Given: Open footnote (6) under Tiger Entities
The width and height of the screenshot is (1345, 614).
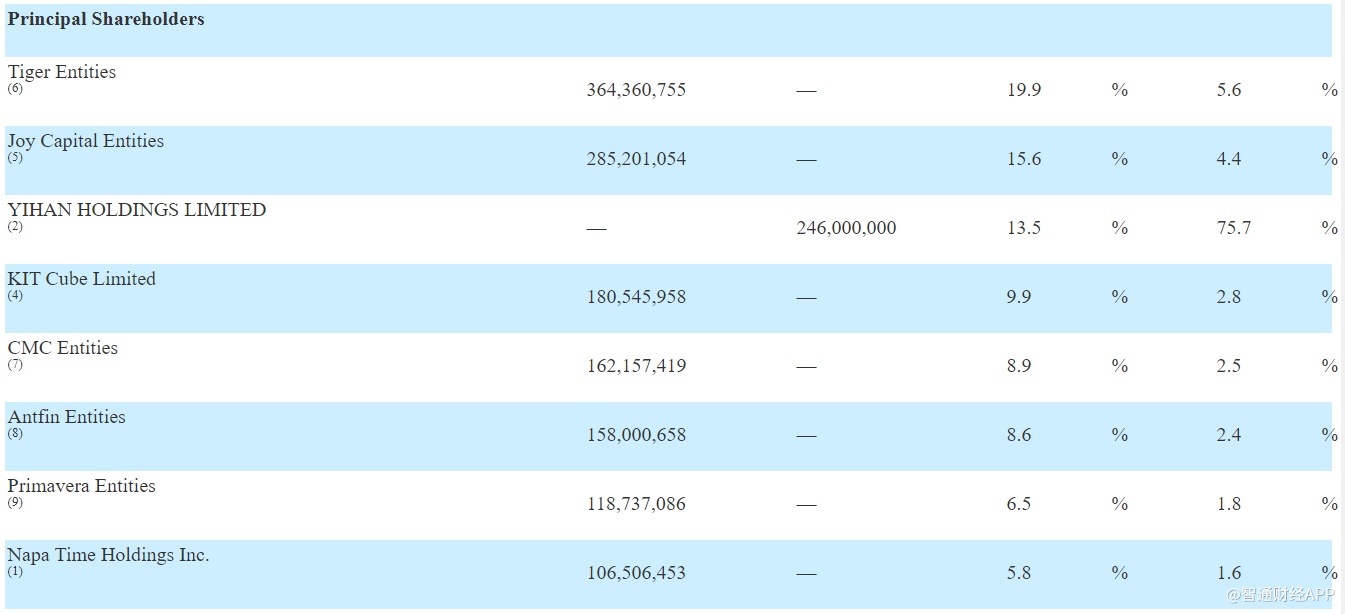Looking at the screenshot, I should tap(15, 88).
